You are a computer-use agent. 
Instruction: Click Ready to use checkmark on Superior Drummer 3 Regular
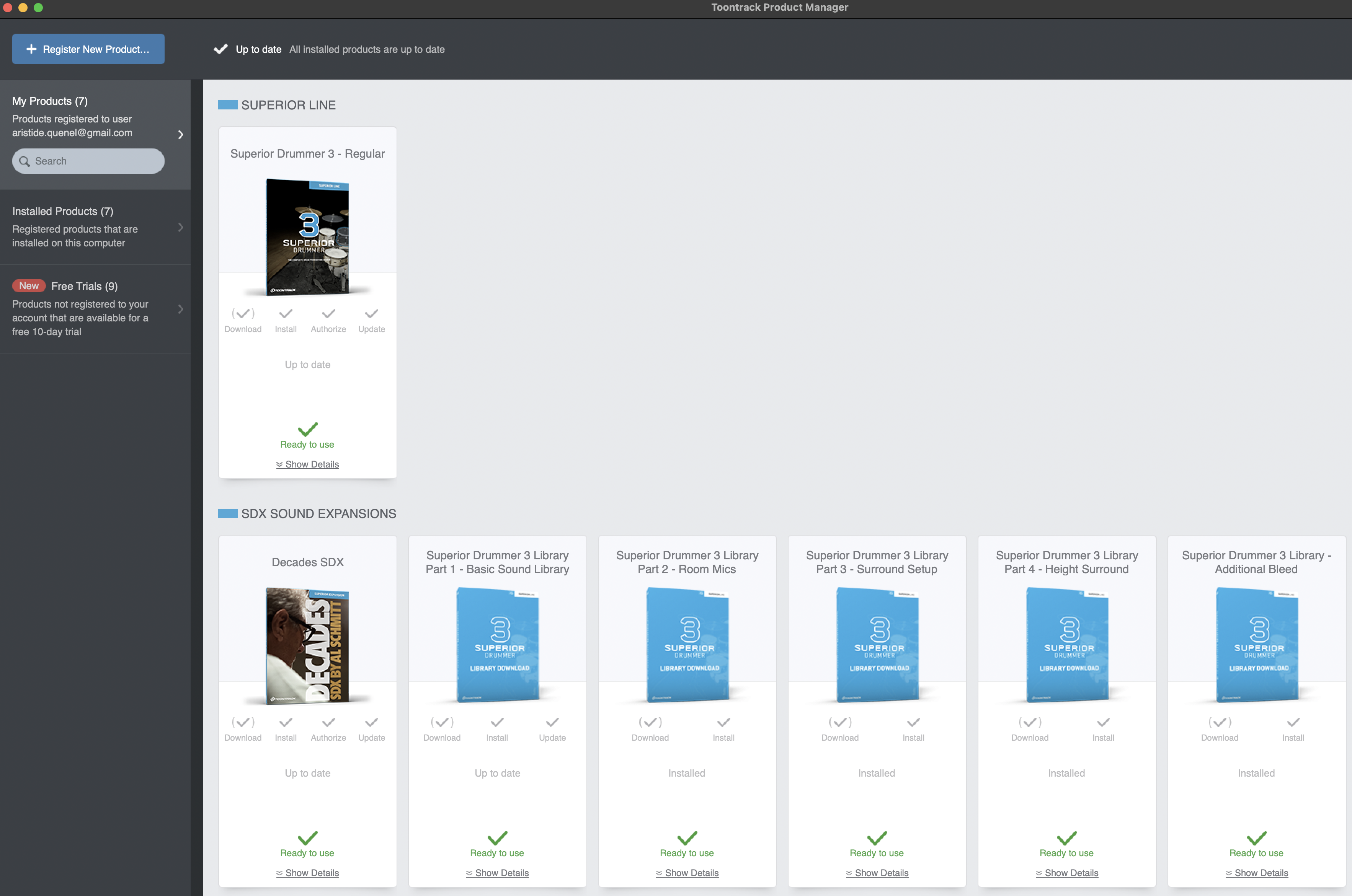click(307, 429)
